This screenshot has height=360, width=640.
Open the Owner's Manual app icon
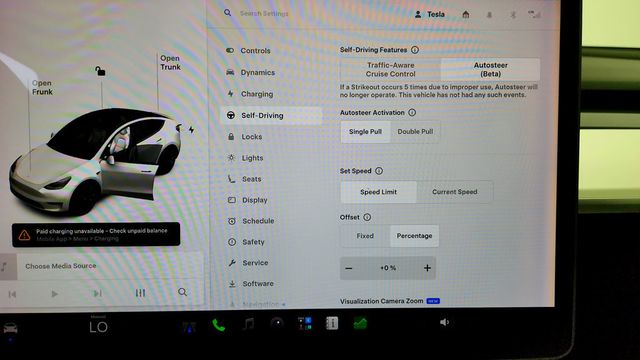(x=331, y=323)
